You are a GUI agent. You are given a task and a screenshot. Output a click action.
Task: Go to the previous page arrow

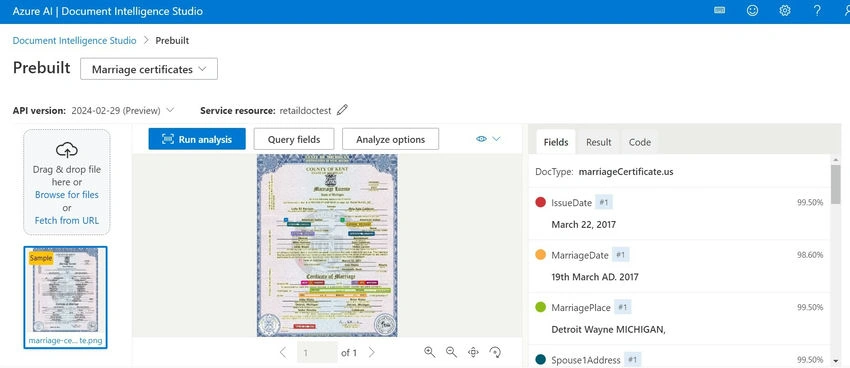[282, 352]
